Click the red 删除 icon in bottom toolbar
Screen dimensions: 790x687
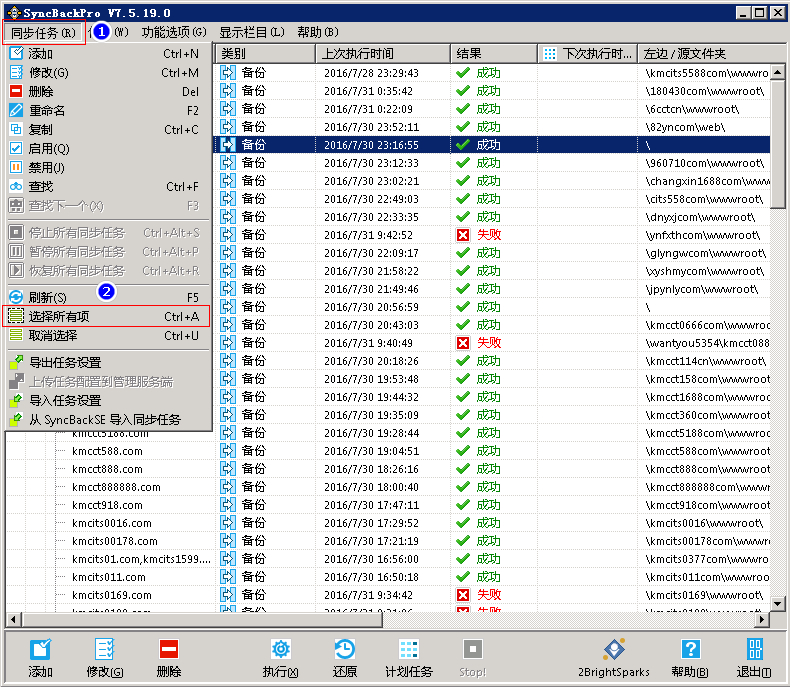click(169, 649)
